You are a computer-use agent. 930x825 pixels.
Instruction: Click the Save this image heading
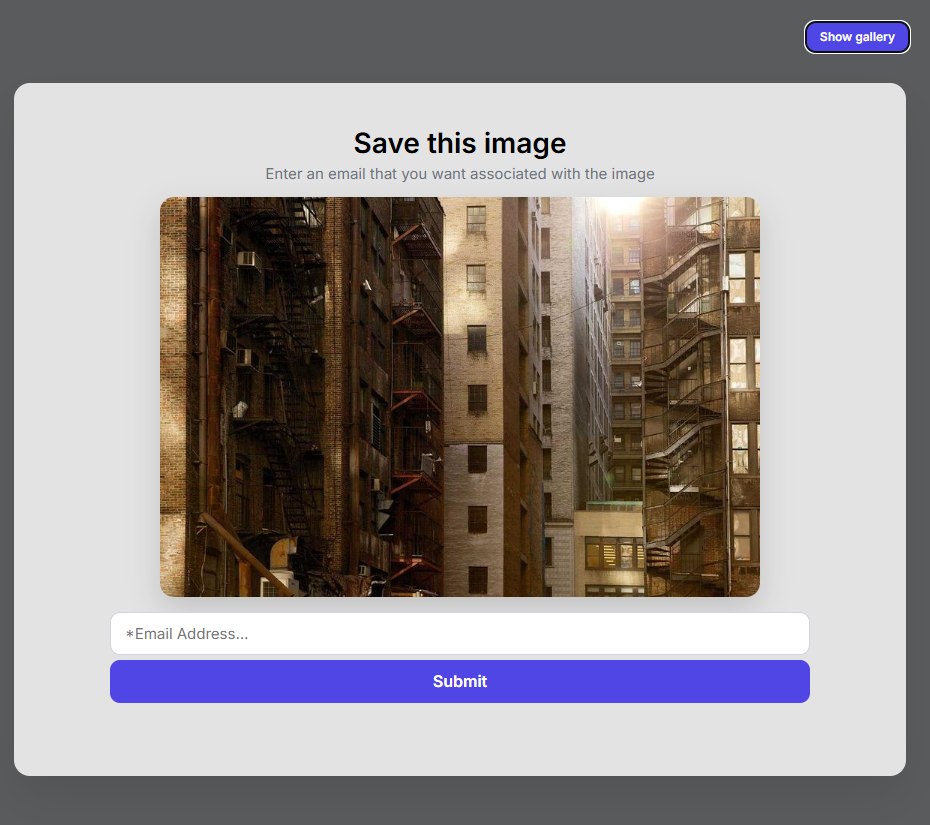click(x=460, y=143)
